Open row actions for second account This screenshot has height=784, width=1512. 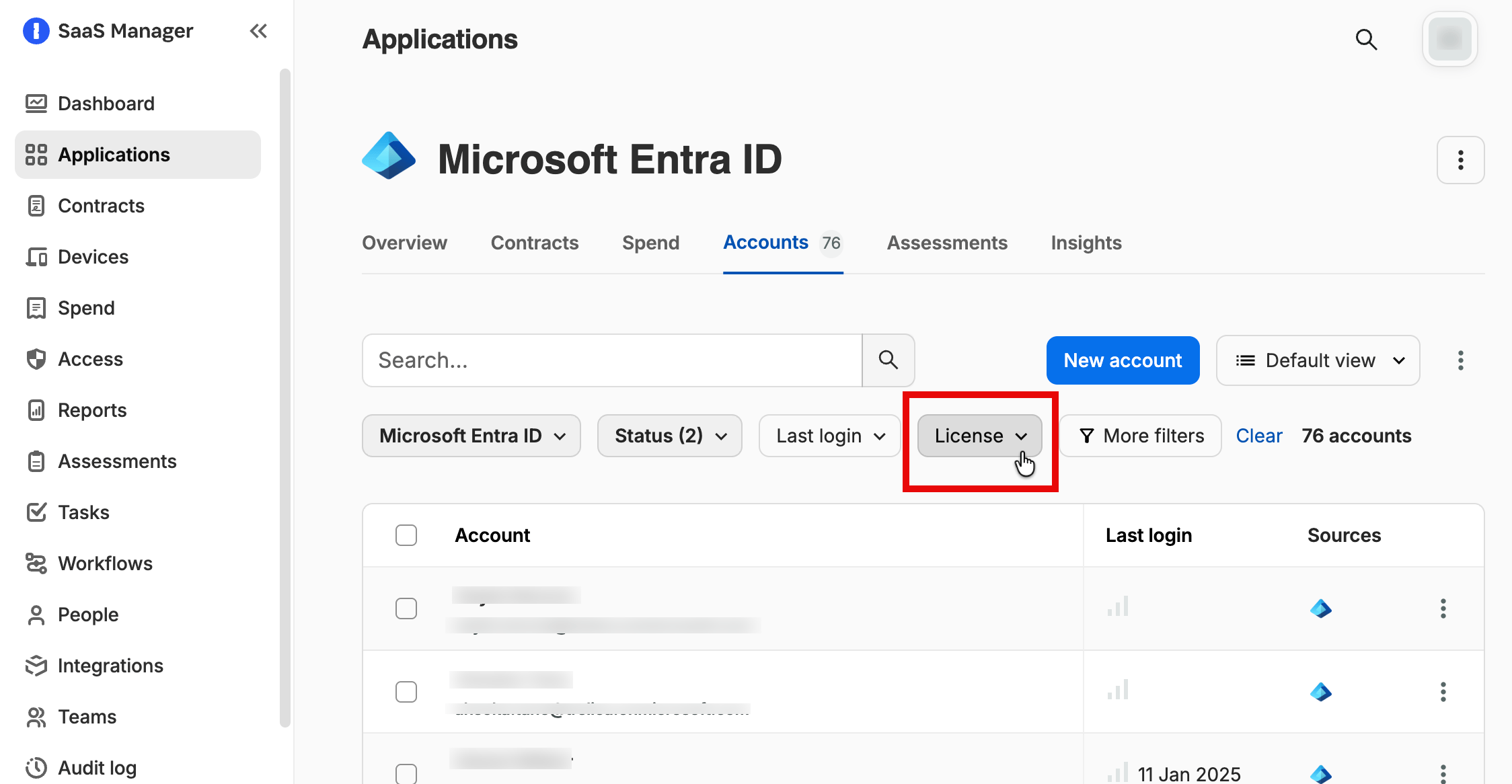[1443, 692]
